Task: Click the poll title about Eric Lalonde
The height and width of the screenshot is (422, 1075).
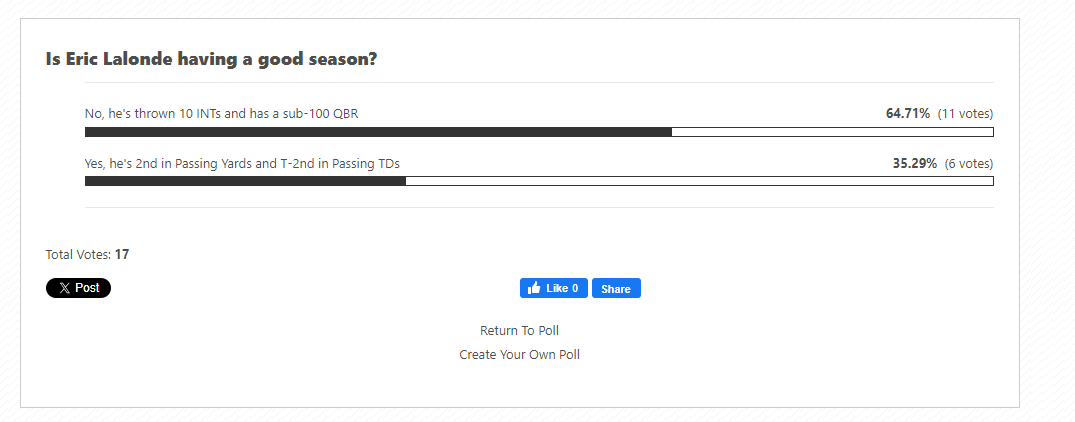Action: (211, 60)
